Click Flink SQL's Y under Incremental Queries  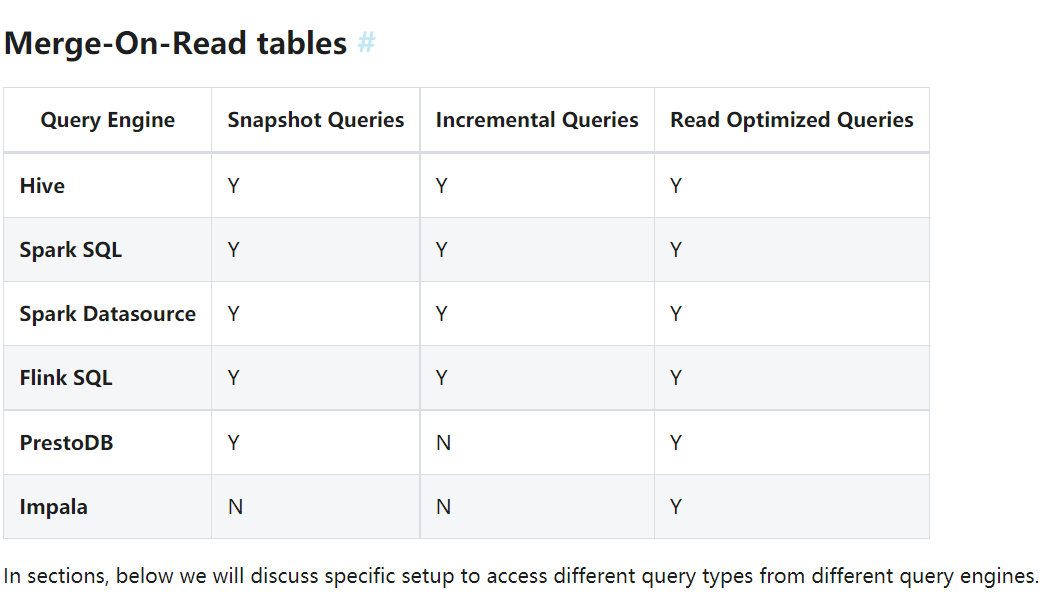pos(441,377)
